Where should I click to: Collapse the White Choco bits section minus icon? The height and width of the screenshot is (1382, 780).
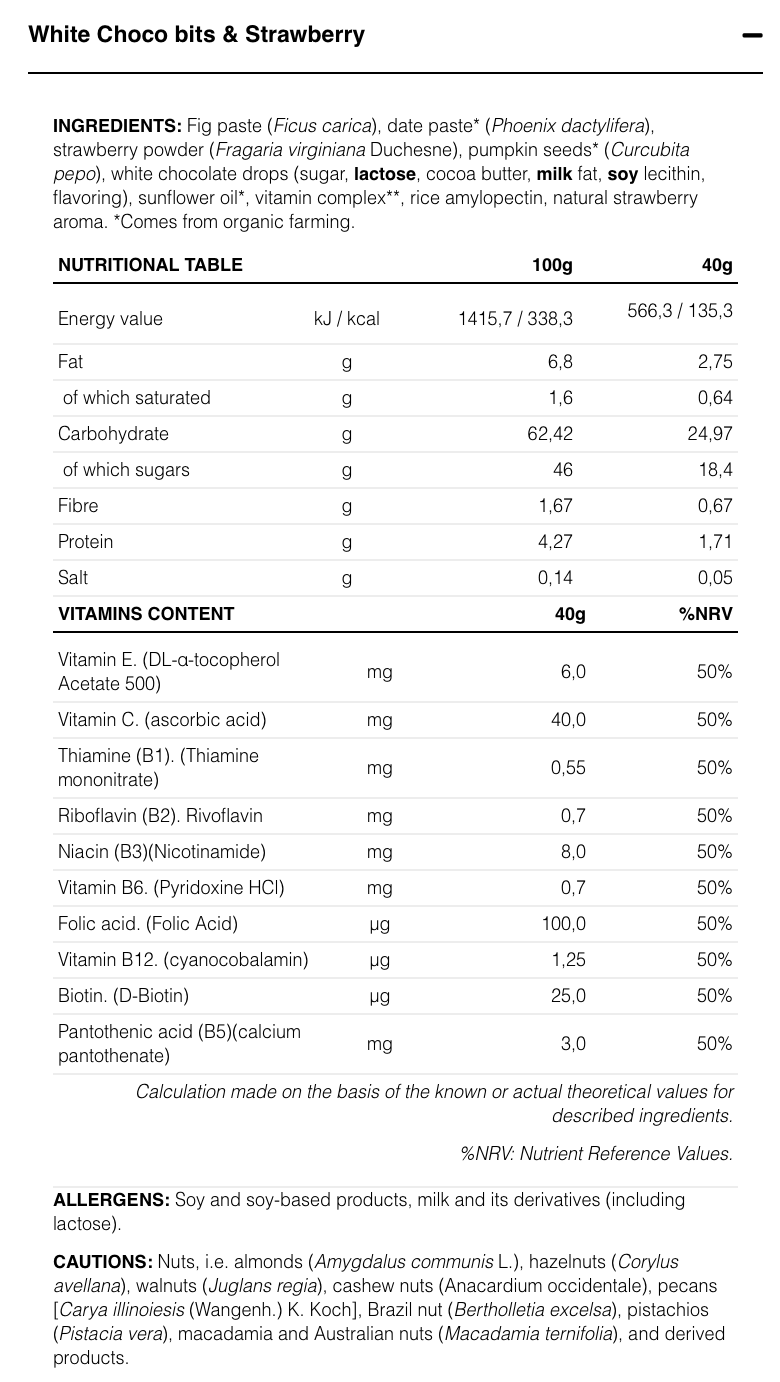coord(752,35)
